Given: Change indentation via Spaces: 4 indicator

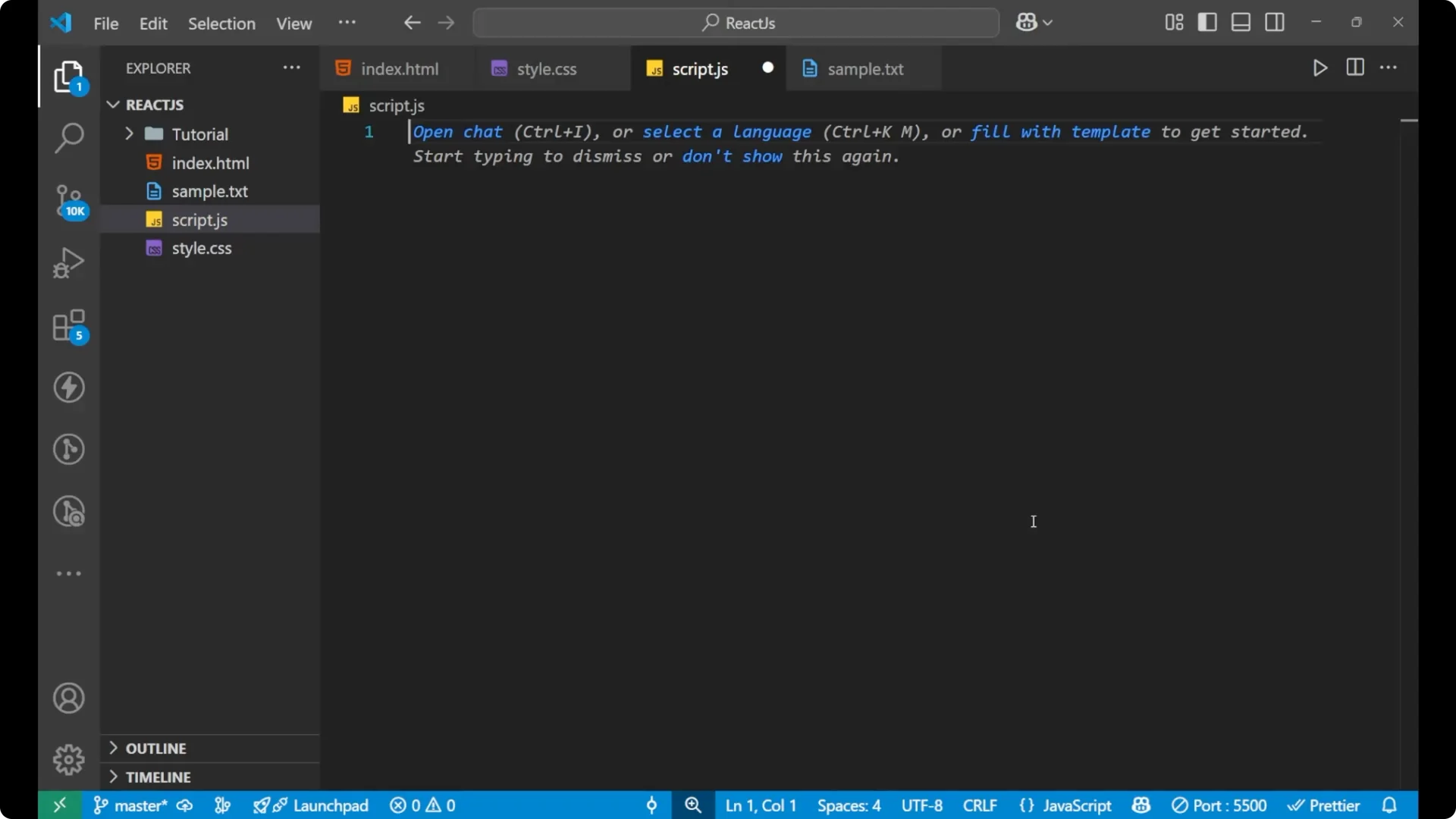Looking at the screenshot, I should (x=849, y=805).
